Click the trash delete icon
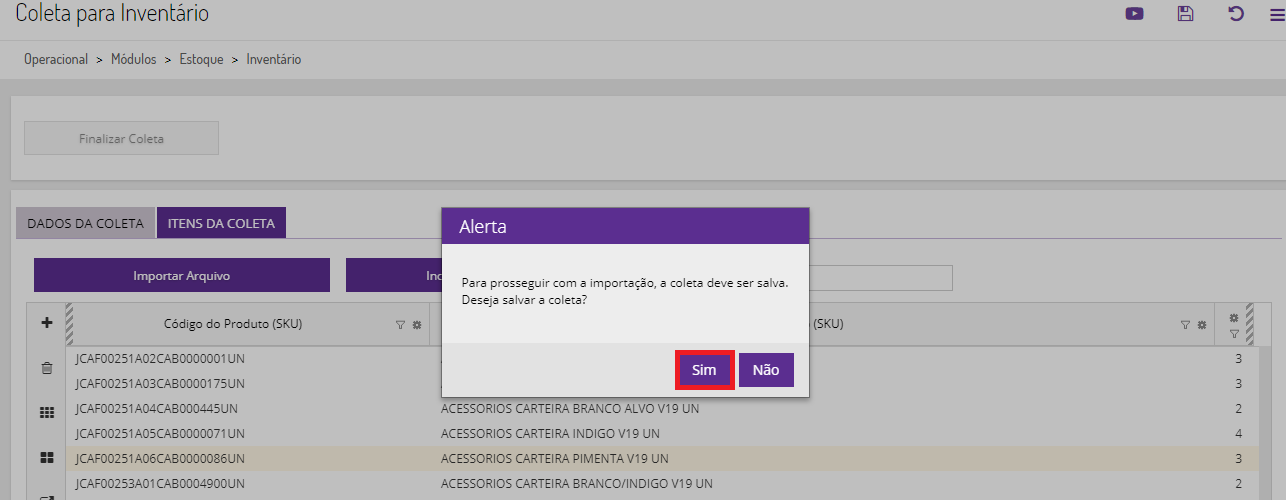1286x500 pixels. click(x=46, y=368)
